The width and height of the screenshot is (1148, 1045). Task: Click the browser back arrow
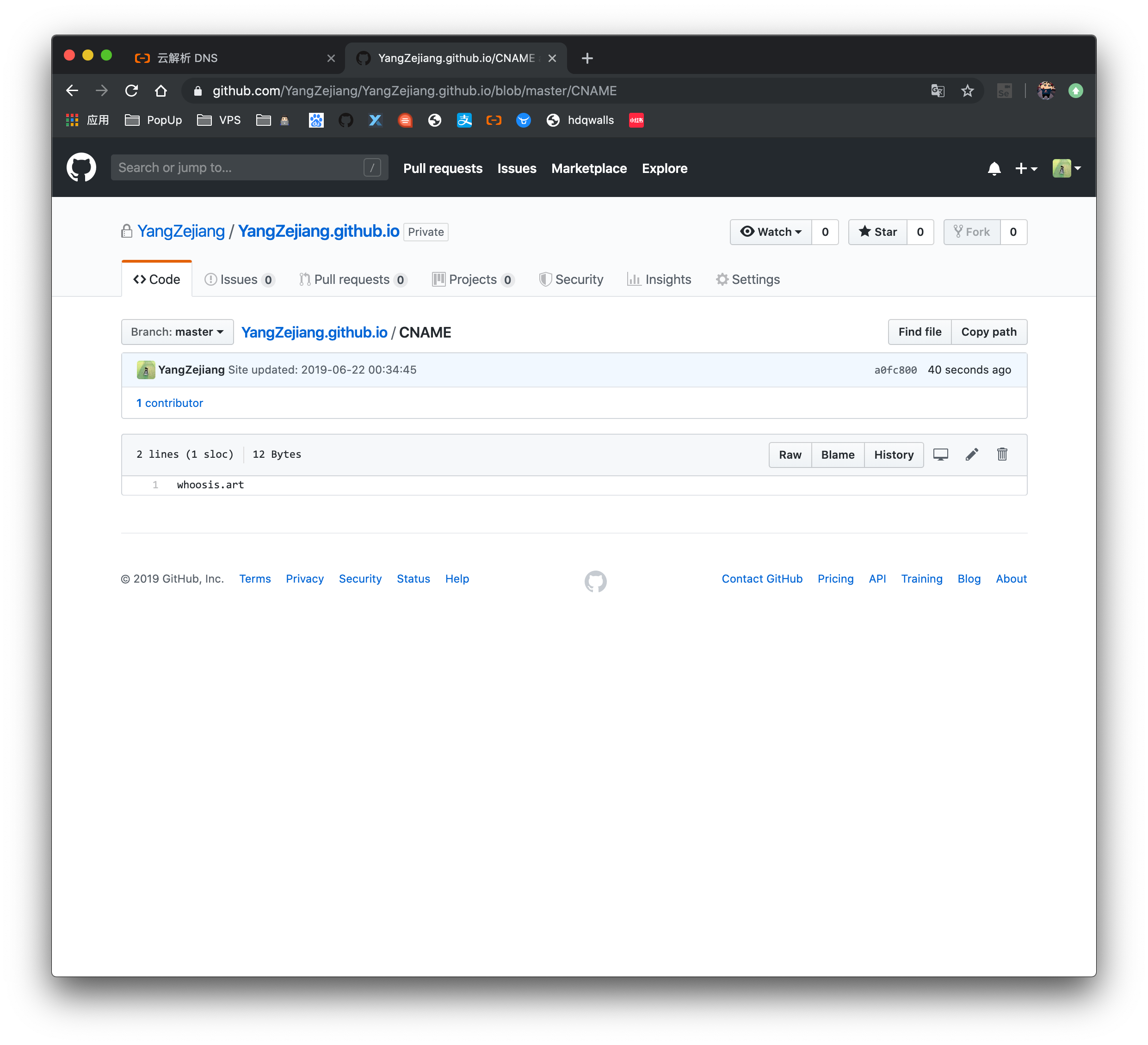[x=72, y=91]
